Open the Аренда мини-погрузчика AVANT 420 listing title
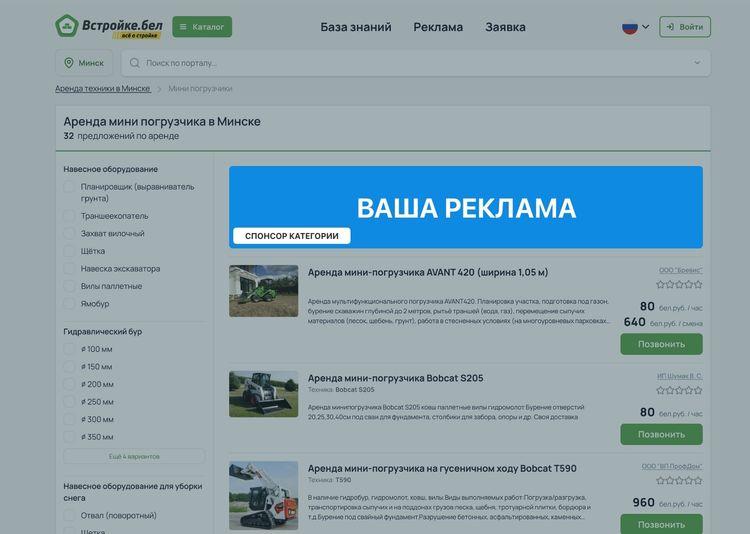The image size is (750, 534). tap(428, 272)
